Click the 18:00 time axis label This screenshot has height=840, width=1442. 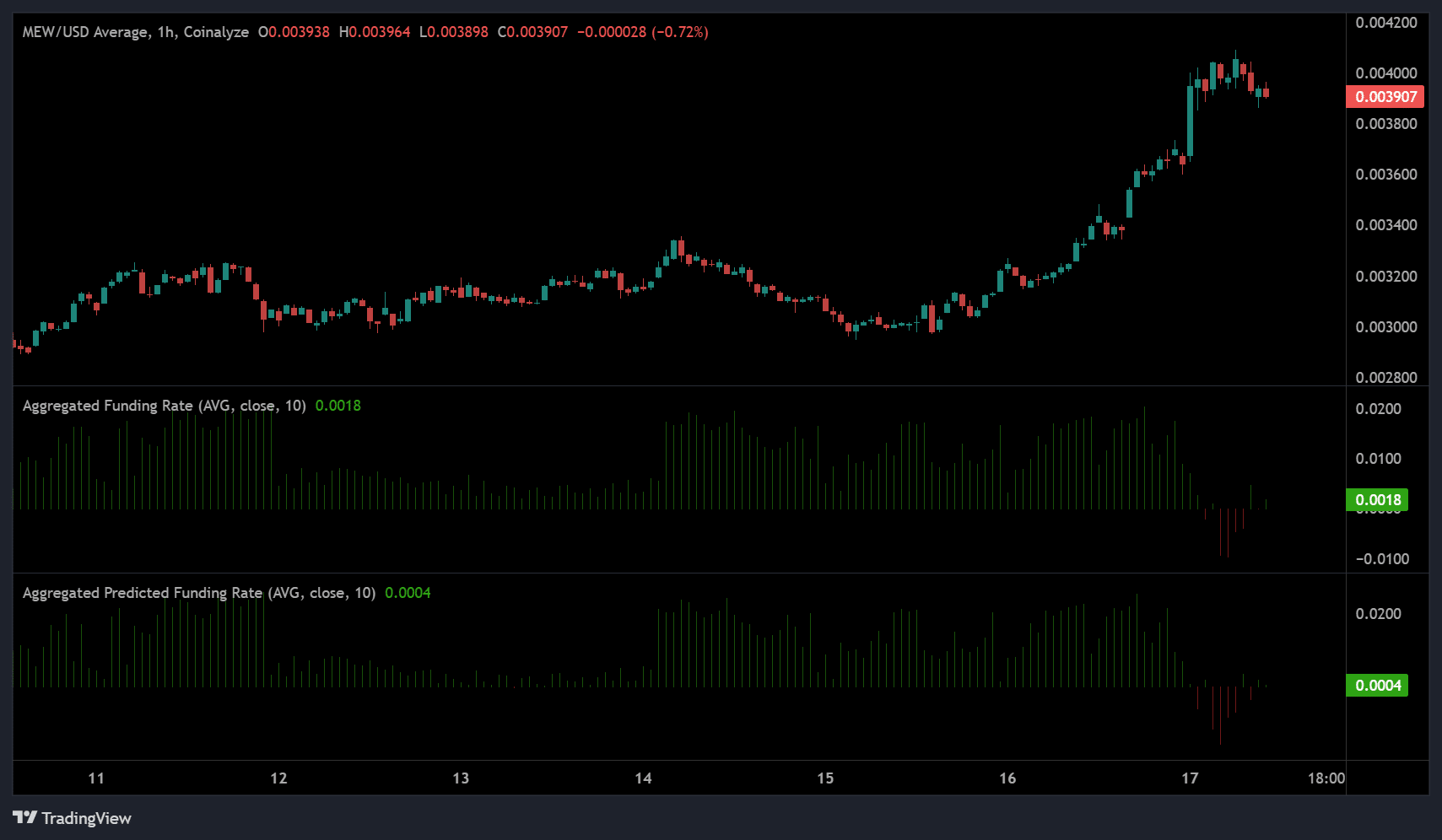click(x=1326, y=778)
